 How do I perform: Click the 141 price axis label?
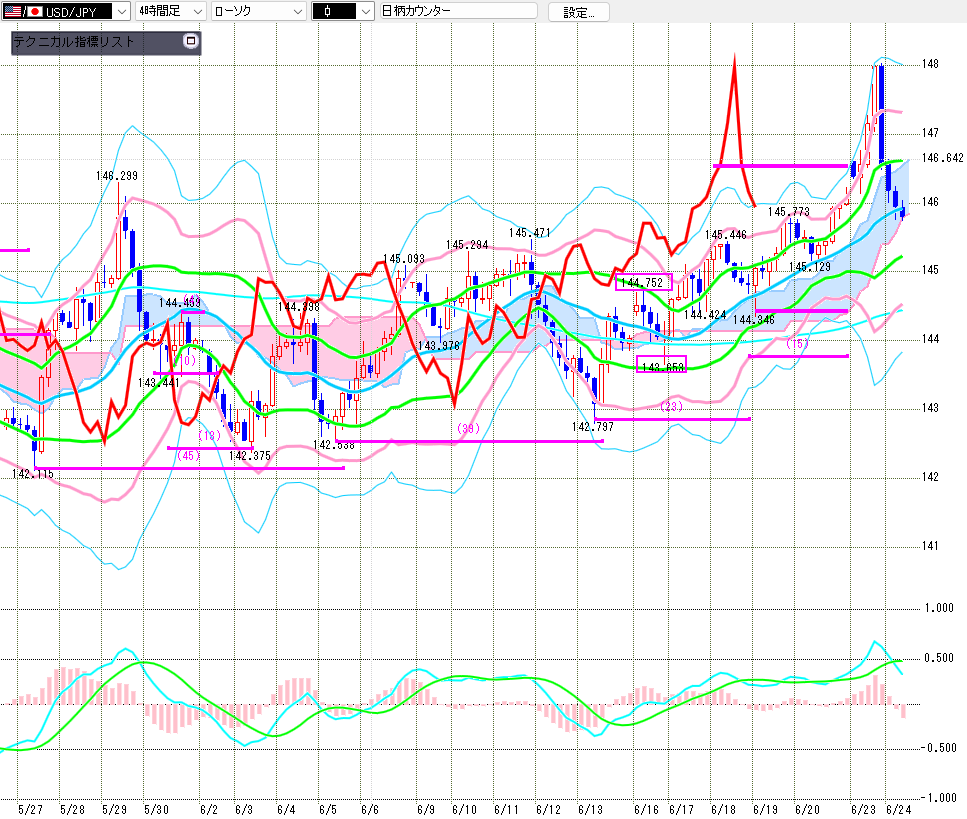click(x=930, y=545)
